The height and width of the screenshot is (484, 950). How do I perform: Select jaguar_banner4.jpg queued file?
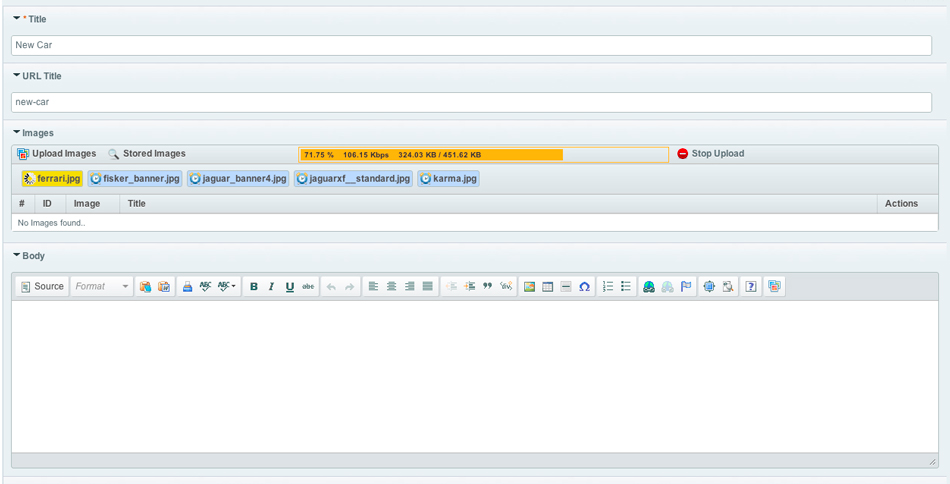238,179
